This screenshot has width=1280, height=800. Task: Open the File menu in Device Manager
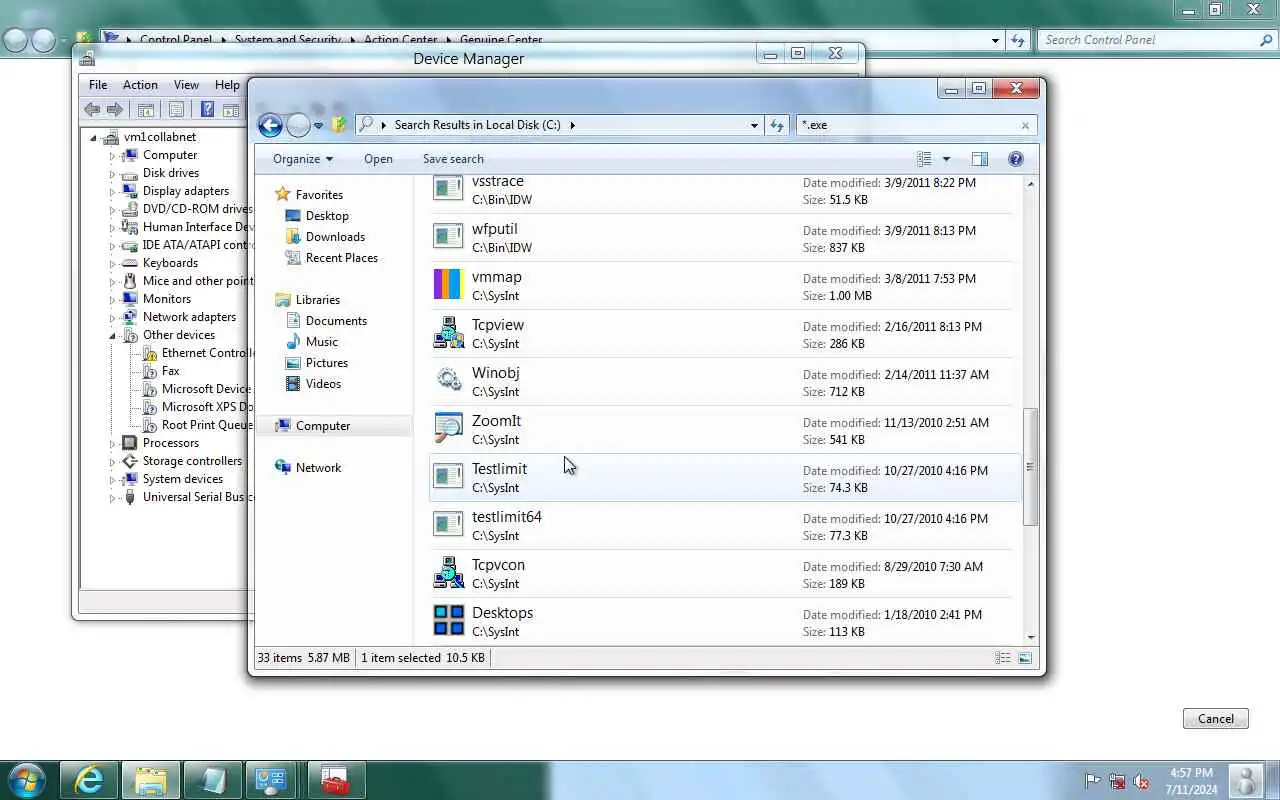[98, 85]
